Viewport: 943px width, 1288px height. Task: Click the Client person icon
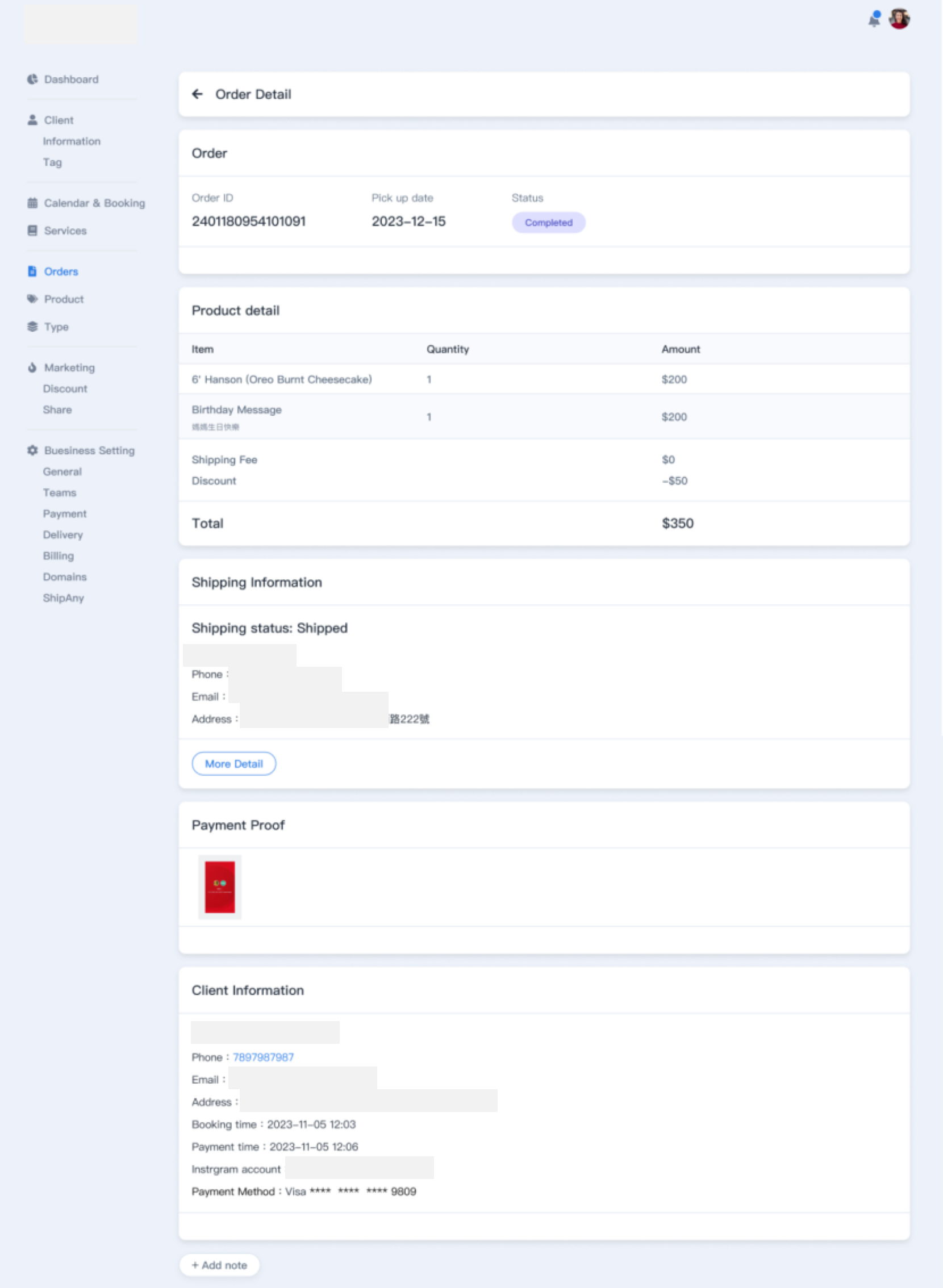(x=32, y=120)
